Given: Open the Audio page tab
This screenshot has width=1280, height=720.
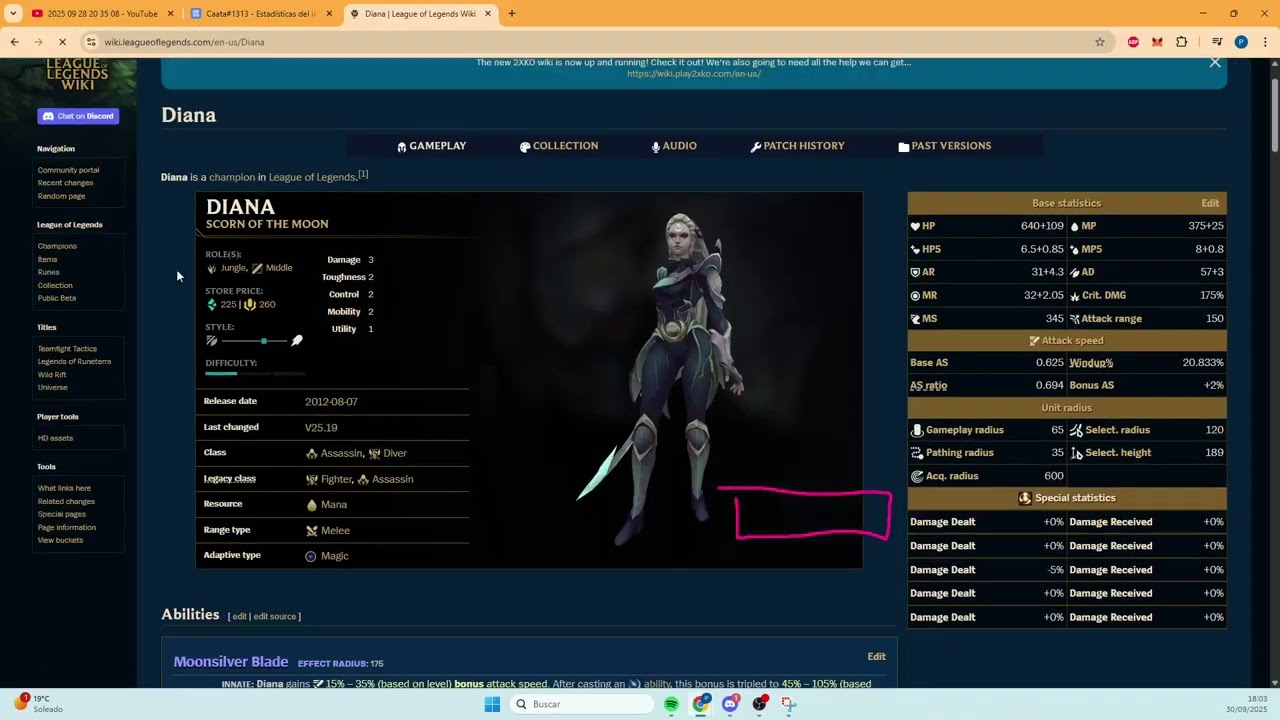Looking at the screenshot, I should click(674, 146).
